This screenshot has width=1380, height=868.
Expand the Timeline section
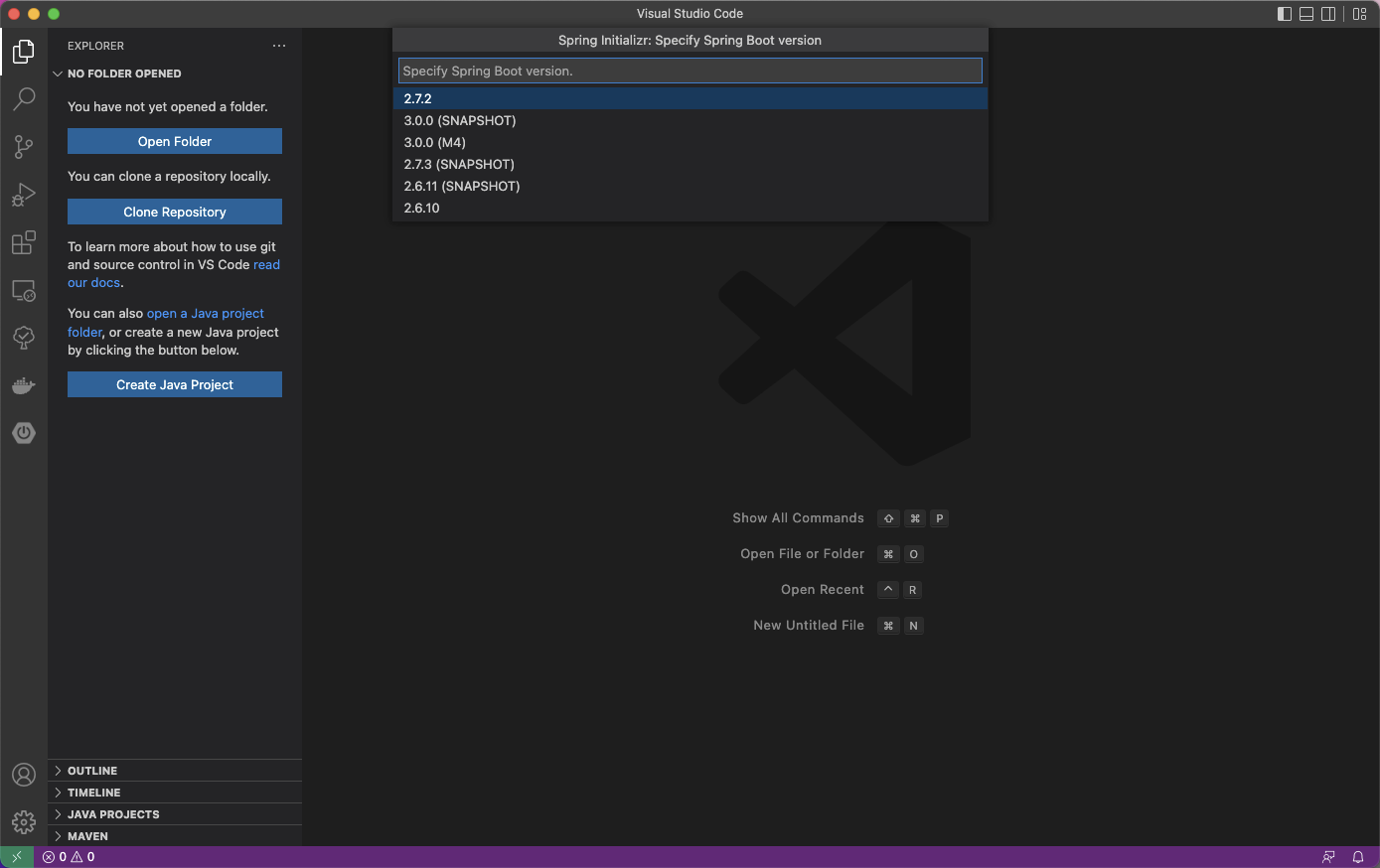coord(175,793)
